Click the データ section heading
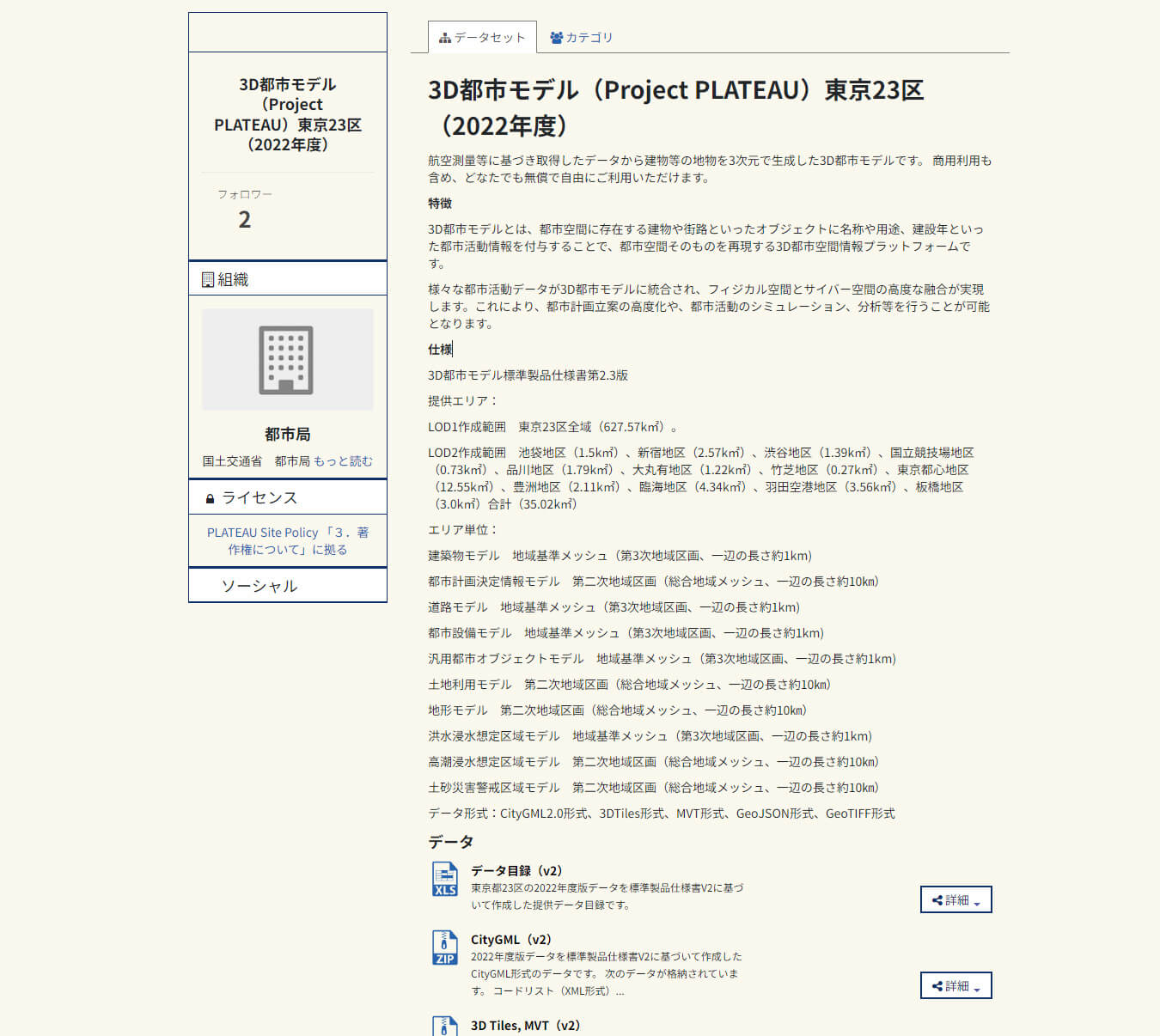 450,842
